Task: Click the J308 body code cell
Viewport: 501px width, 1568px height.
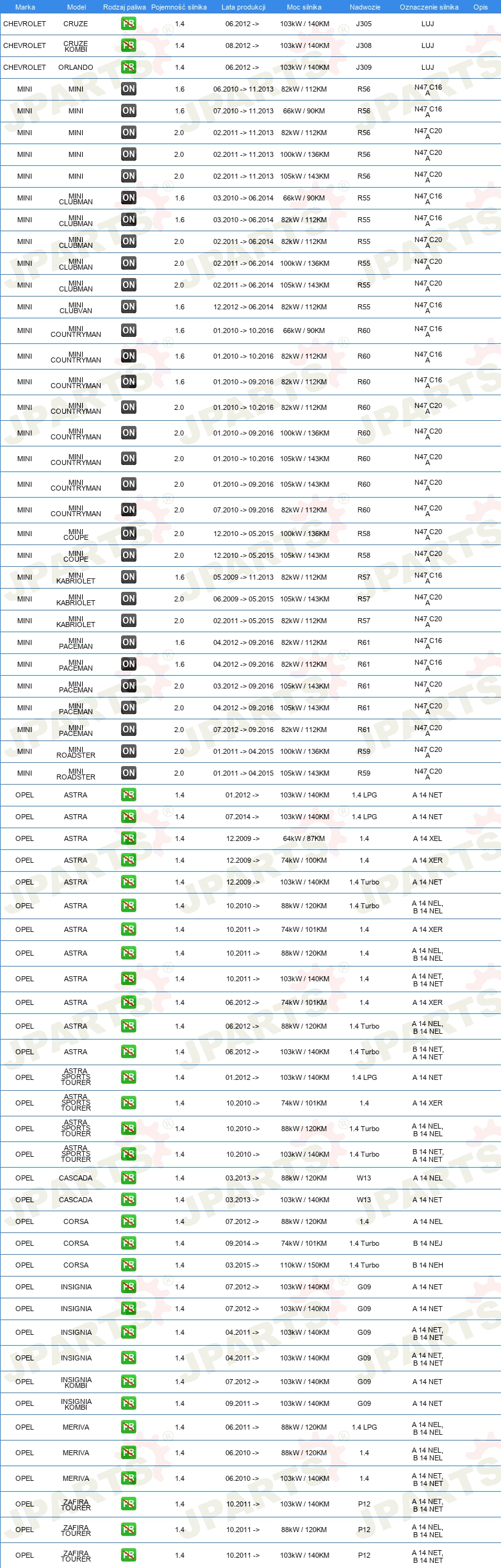Action: [364, 45]
